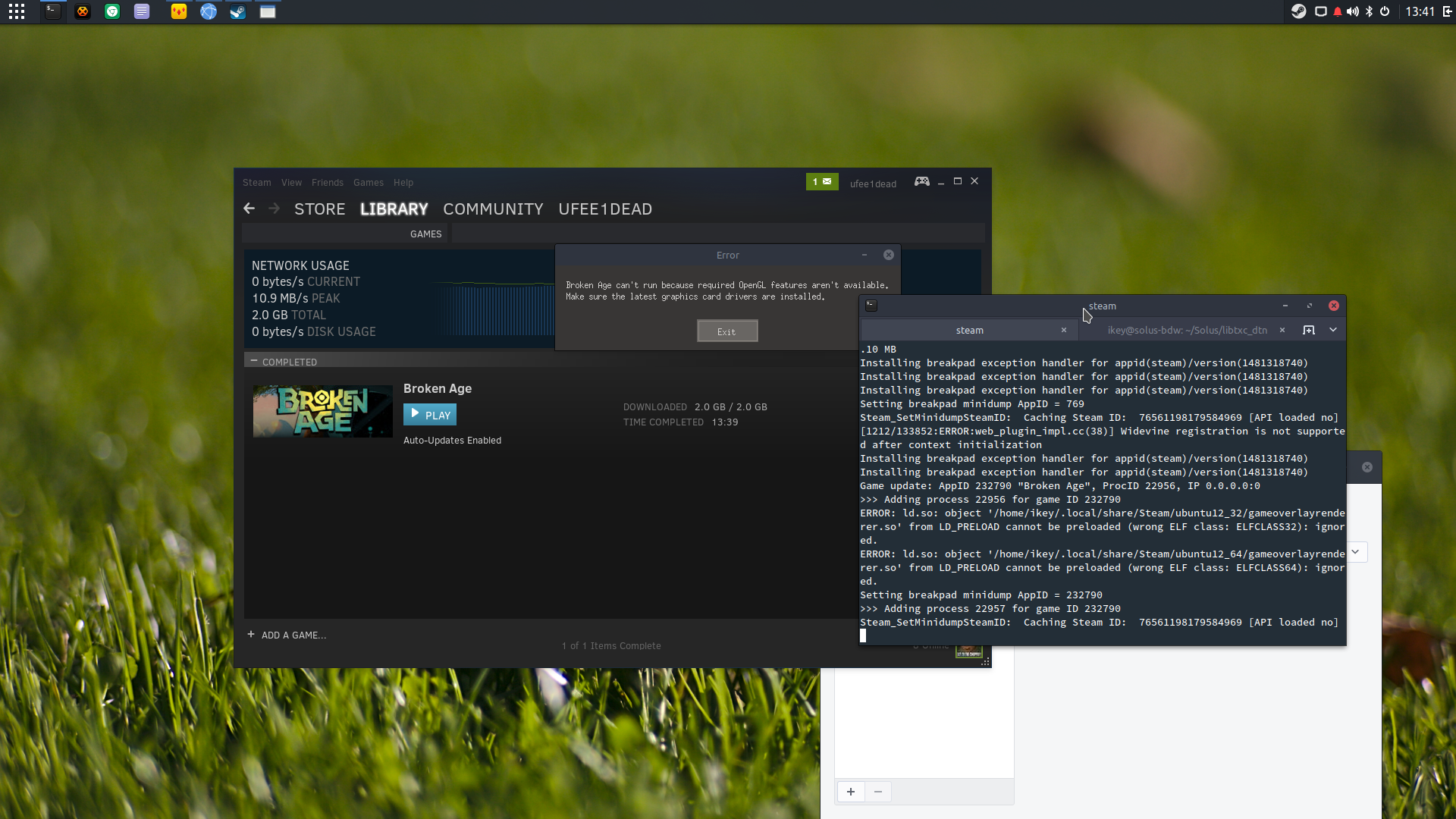1456x819 pixels.
Task: Open the Friends menu in Steam
Action: (x=327, y=183)
